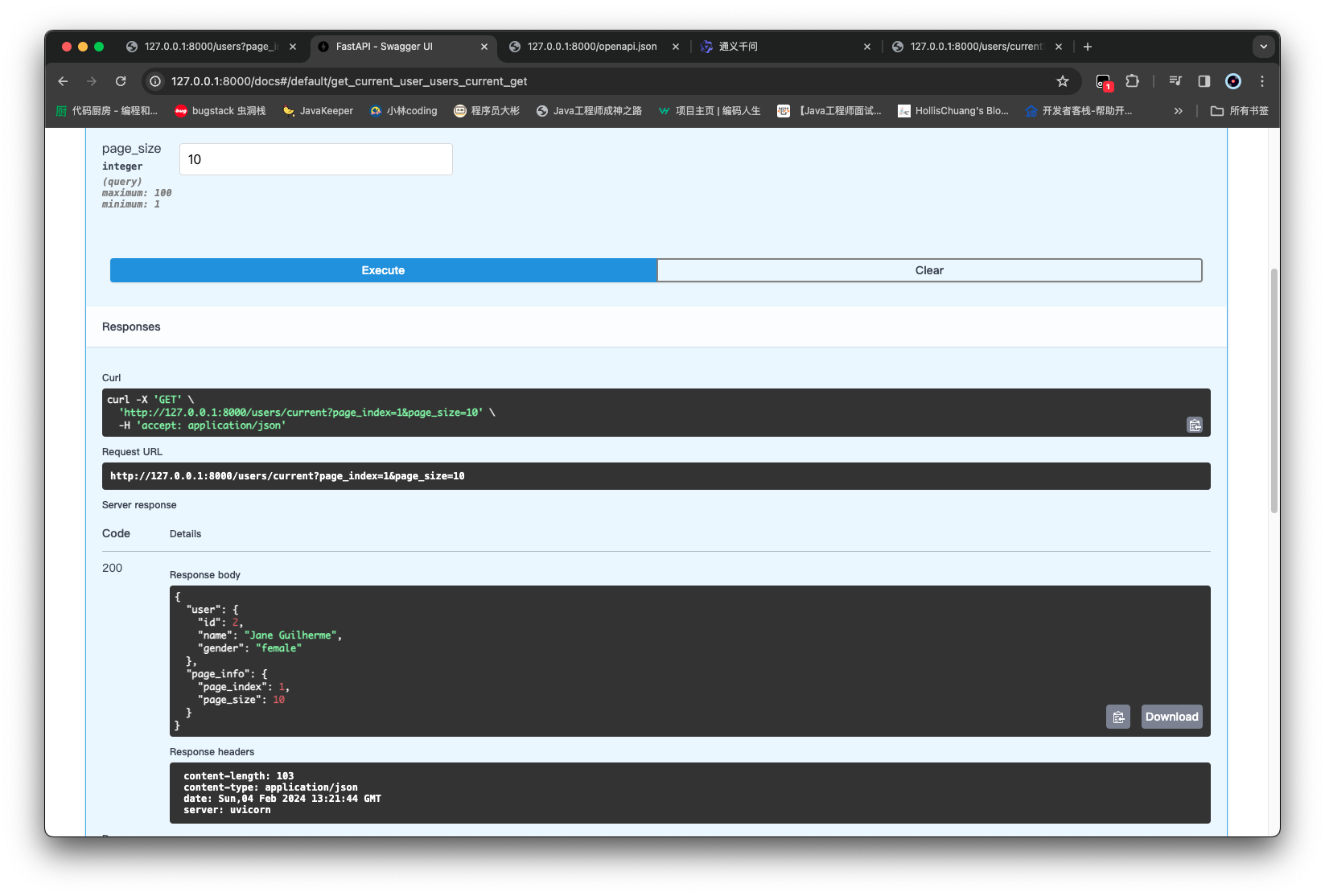
Task: Click the "page_size": 10 response line
Action: [x=241, y=700]
